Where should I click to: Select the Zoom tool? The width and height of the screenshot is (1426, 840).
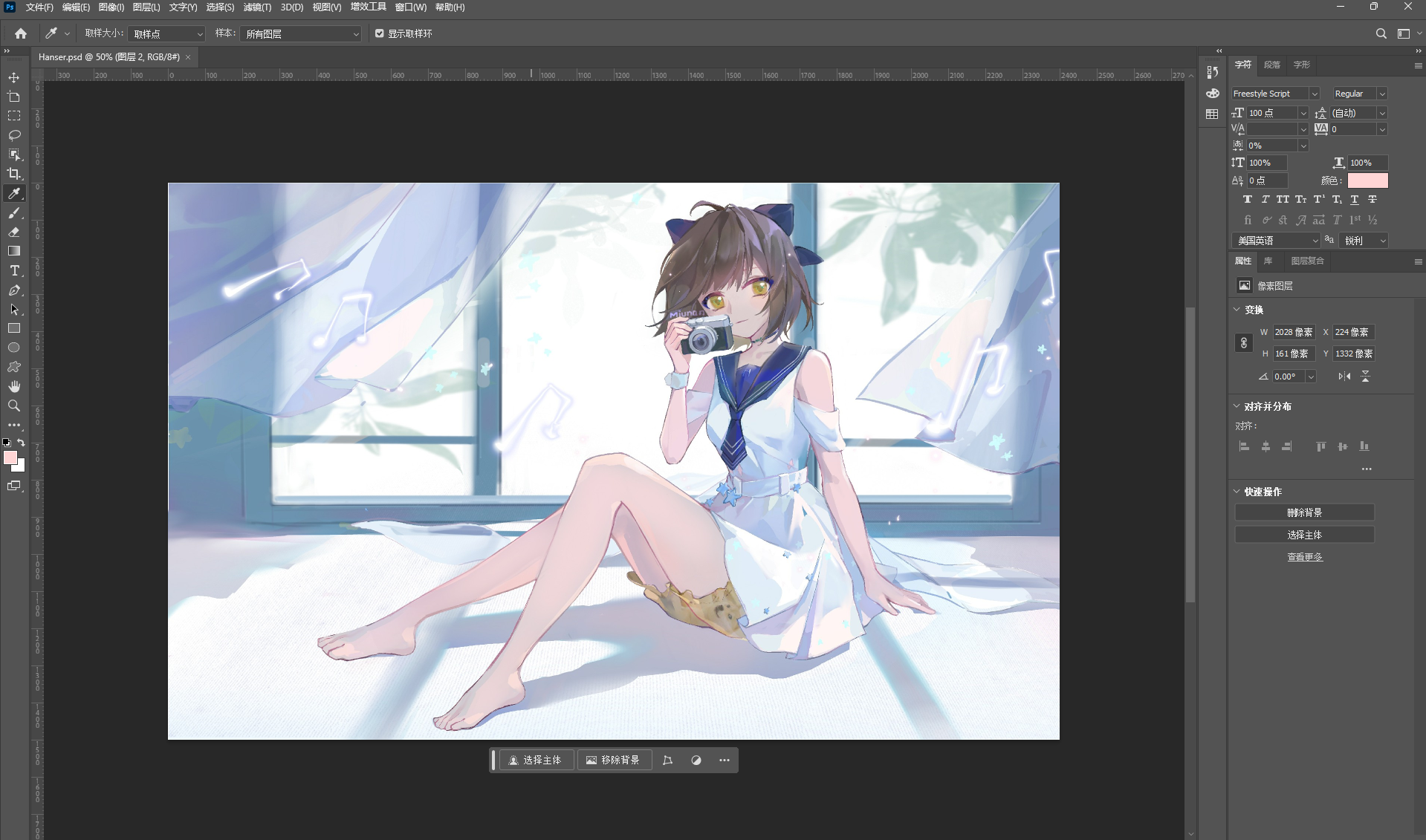click(x=14, y=406)
